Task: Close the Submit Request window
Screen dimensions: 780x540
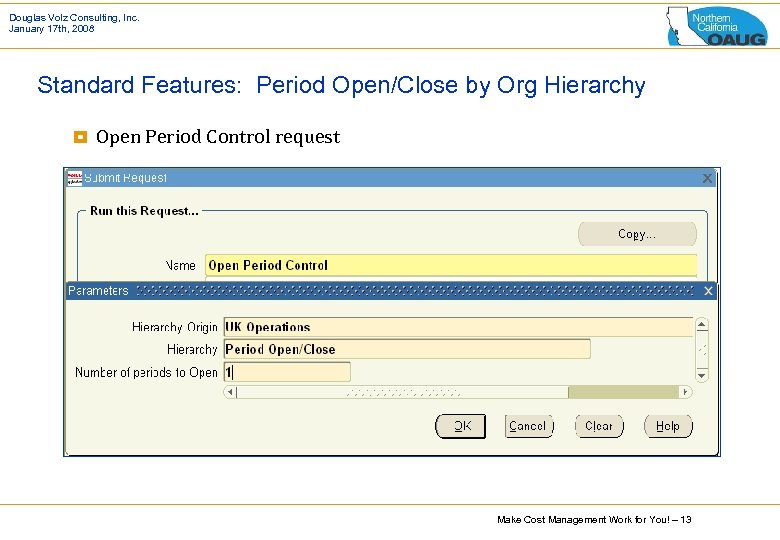Action: click(707, 178)
